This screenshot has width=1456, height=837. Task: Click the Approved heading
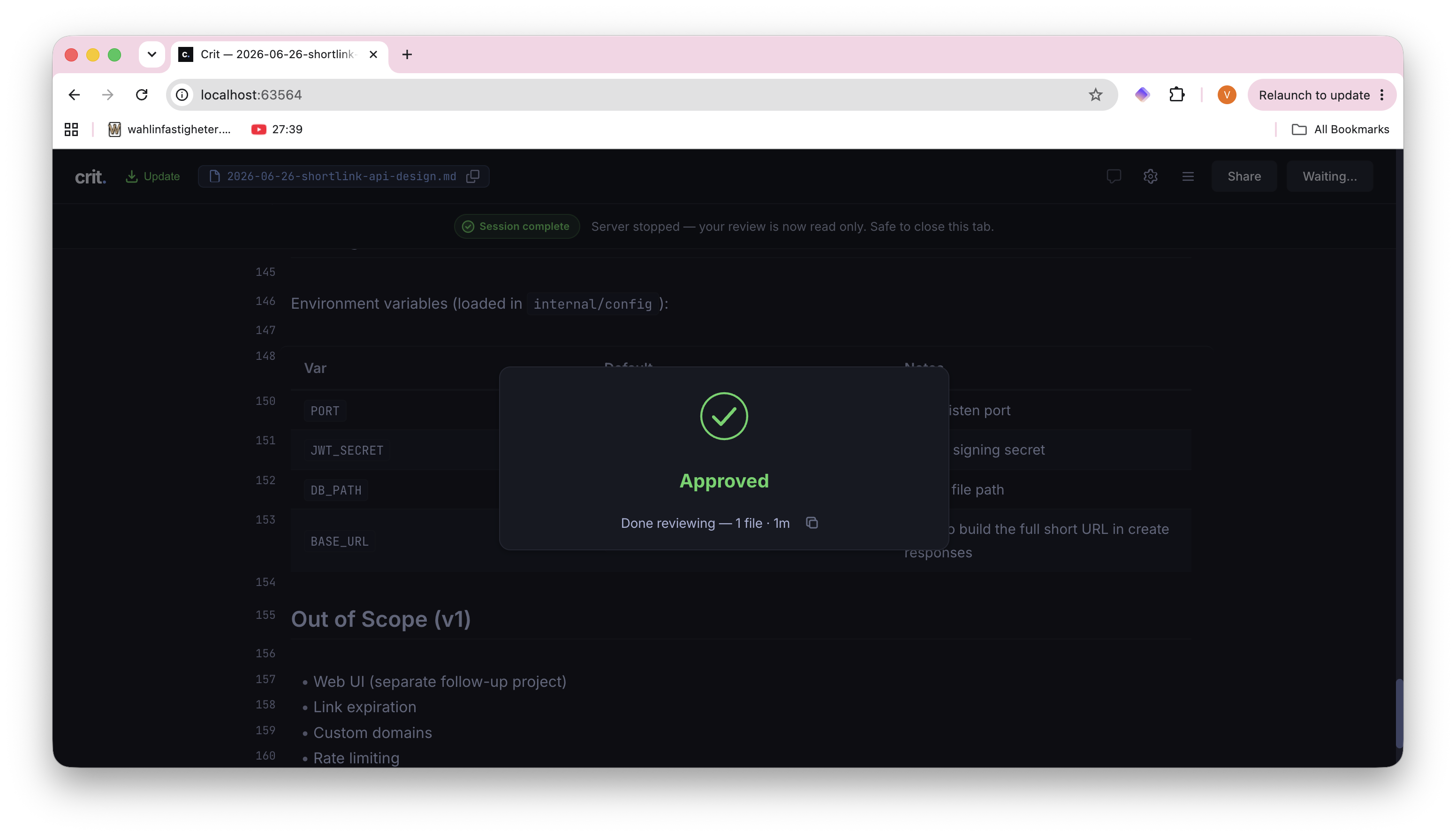tap(724, 480)
